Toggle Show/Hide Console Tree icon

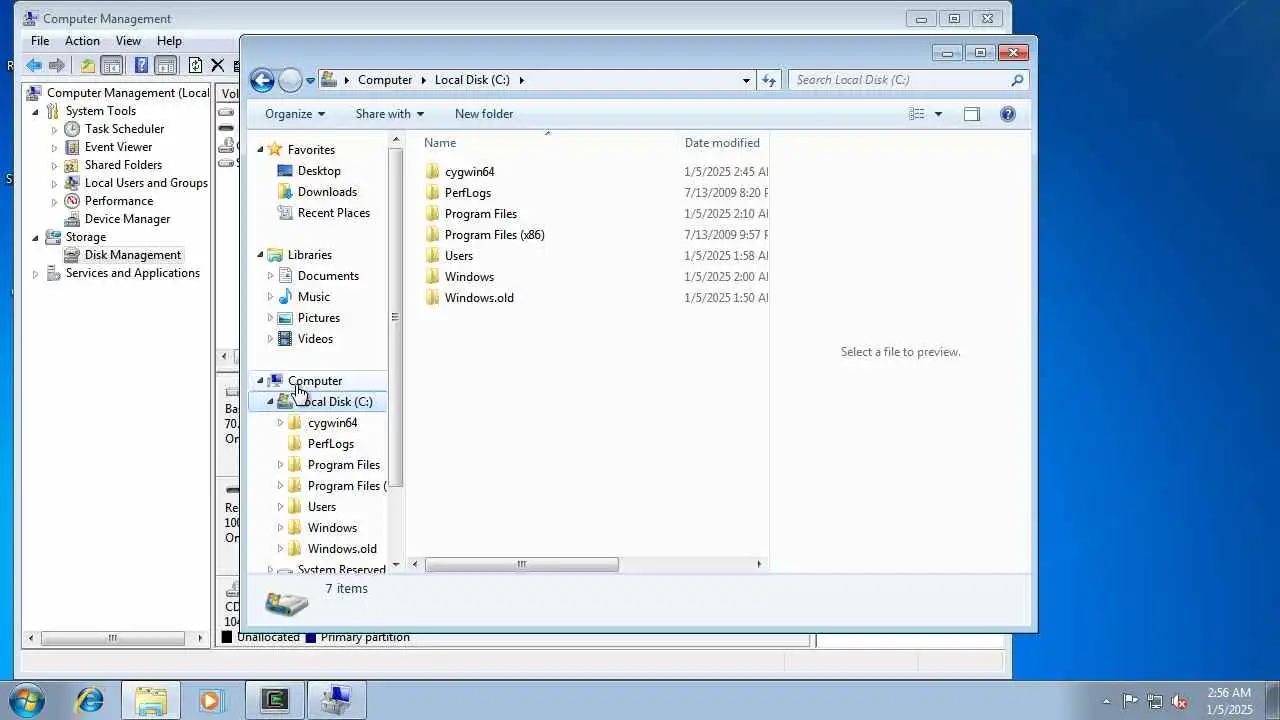pos(112,66)
